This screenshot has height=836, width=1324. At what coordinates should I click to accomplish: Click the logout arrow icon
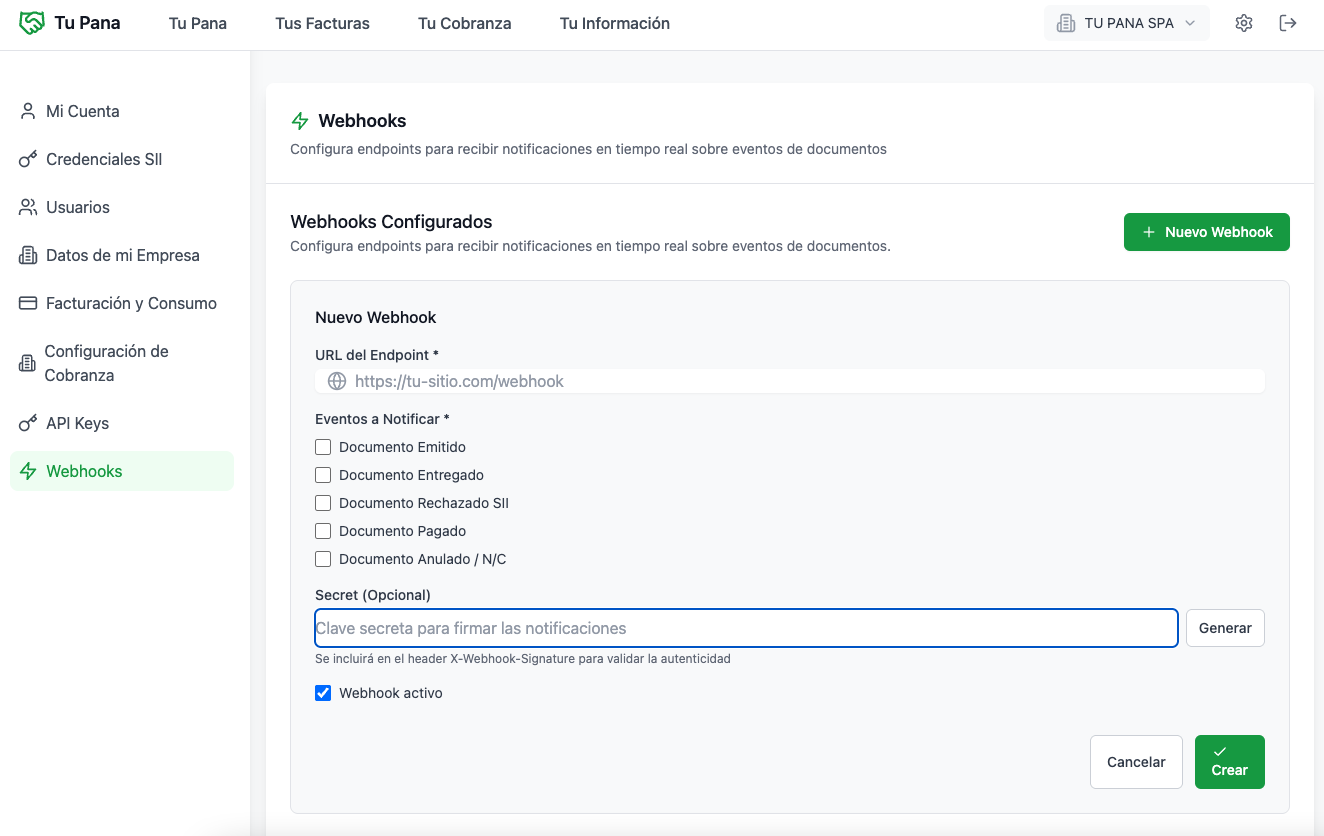(1289, 22)
